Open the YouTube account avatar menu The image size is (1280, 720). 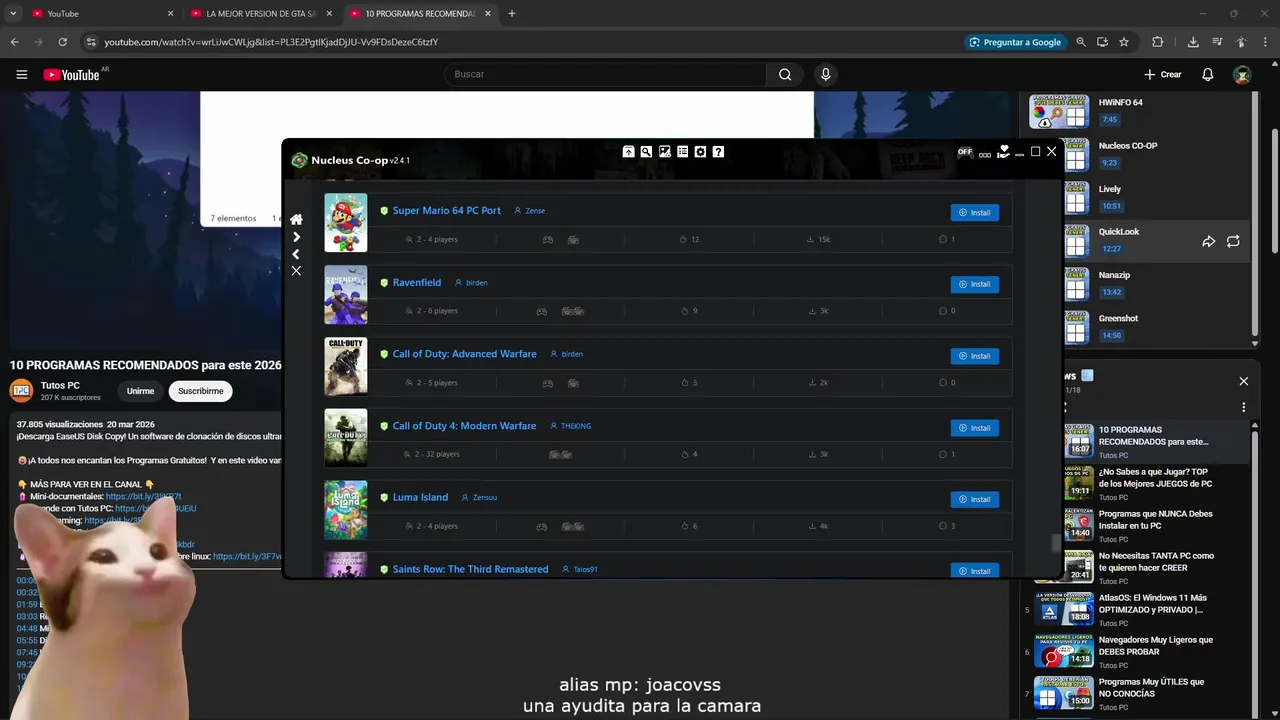point(1242,75)
